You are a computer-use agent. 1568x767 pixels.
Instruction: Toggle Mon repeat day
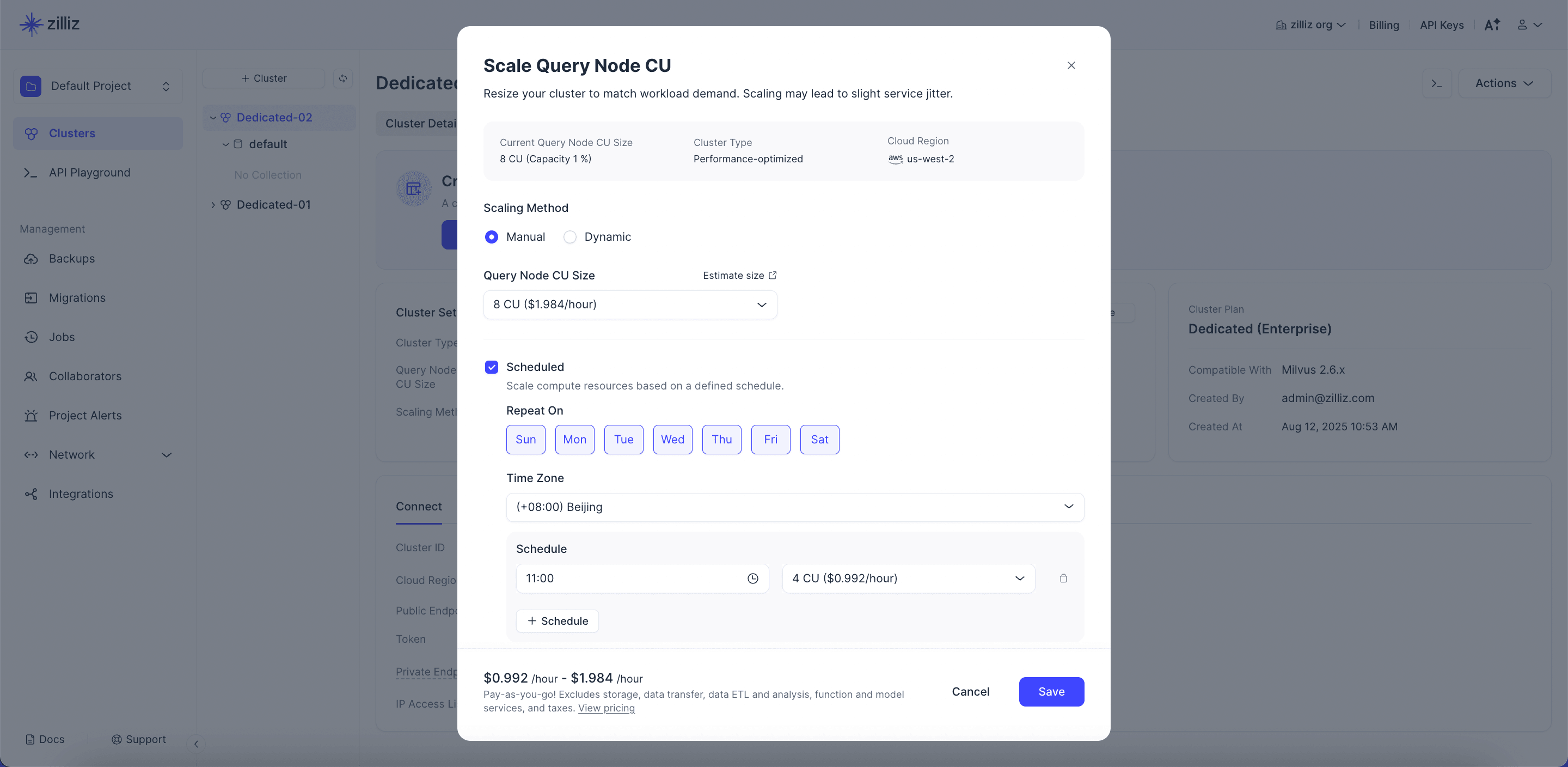(574, 439)
